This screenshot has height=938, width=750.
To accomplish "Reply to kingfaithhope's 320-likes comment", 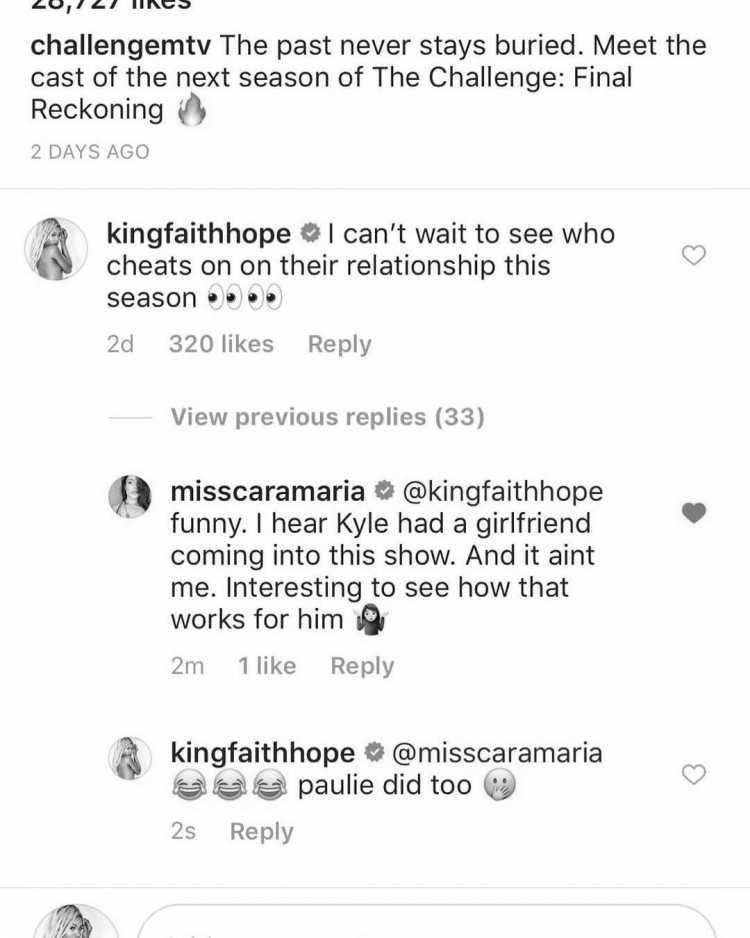I will [x=340, y=344].
